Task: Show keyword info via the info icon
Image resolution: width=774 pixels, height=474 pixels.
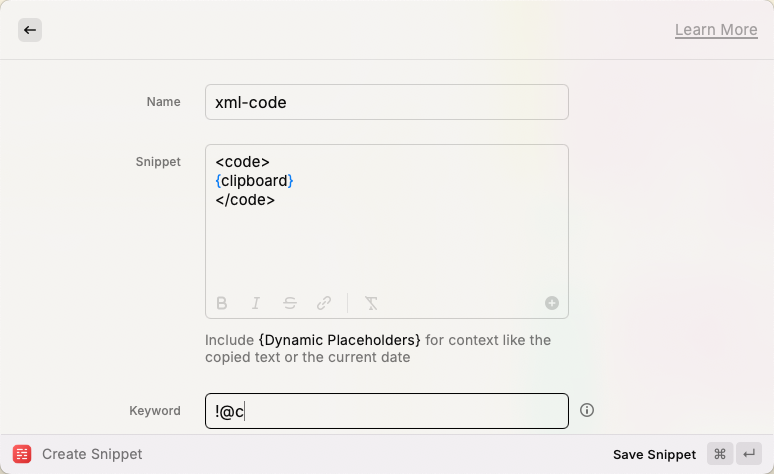Action: click(587, 410)
